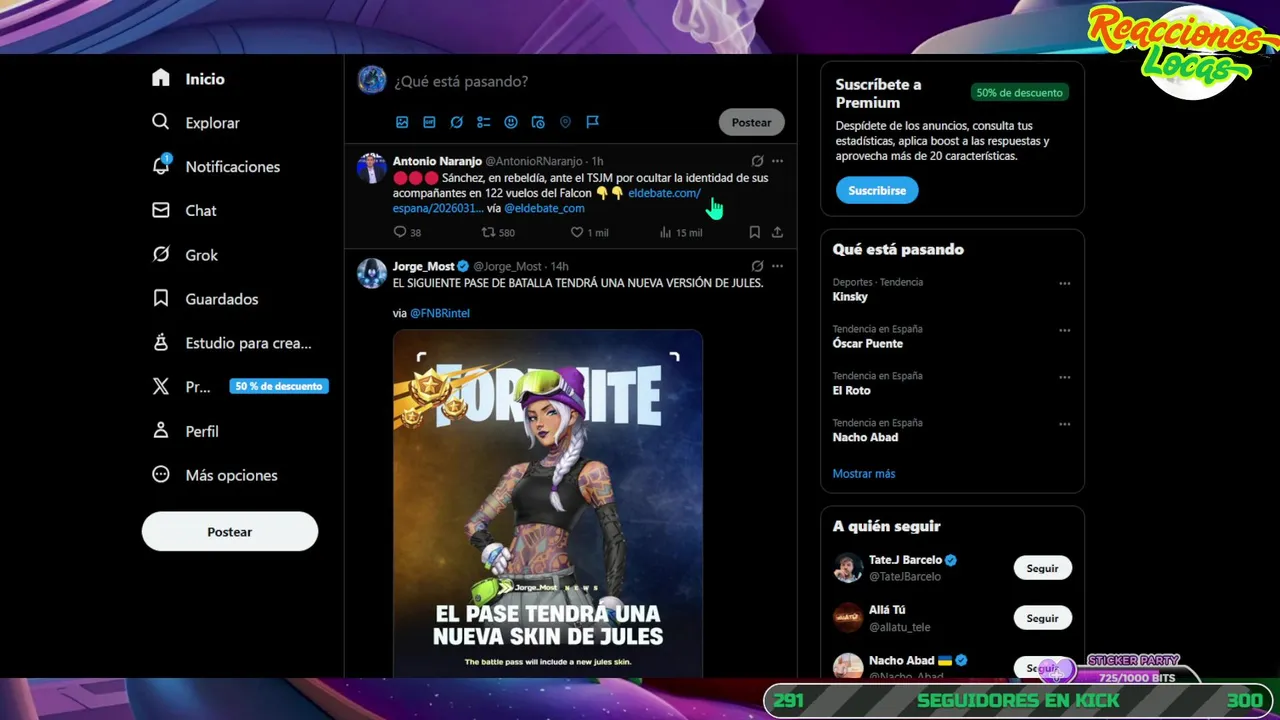Screen dimensions: 1280x720
Task: Open the Fortnite Jules skin image
Action: click(x=548, y=504)
